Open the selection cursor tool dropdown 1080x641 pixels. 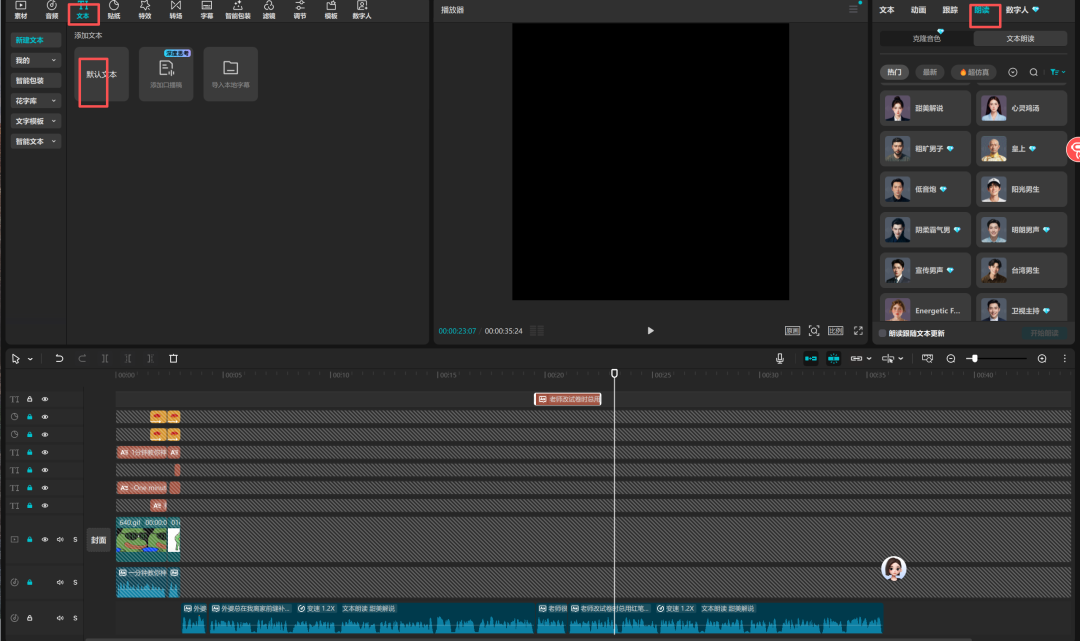31,359
